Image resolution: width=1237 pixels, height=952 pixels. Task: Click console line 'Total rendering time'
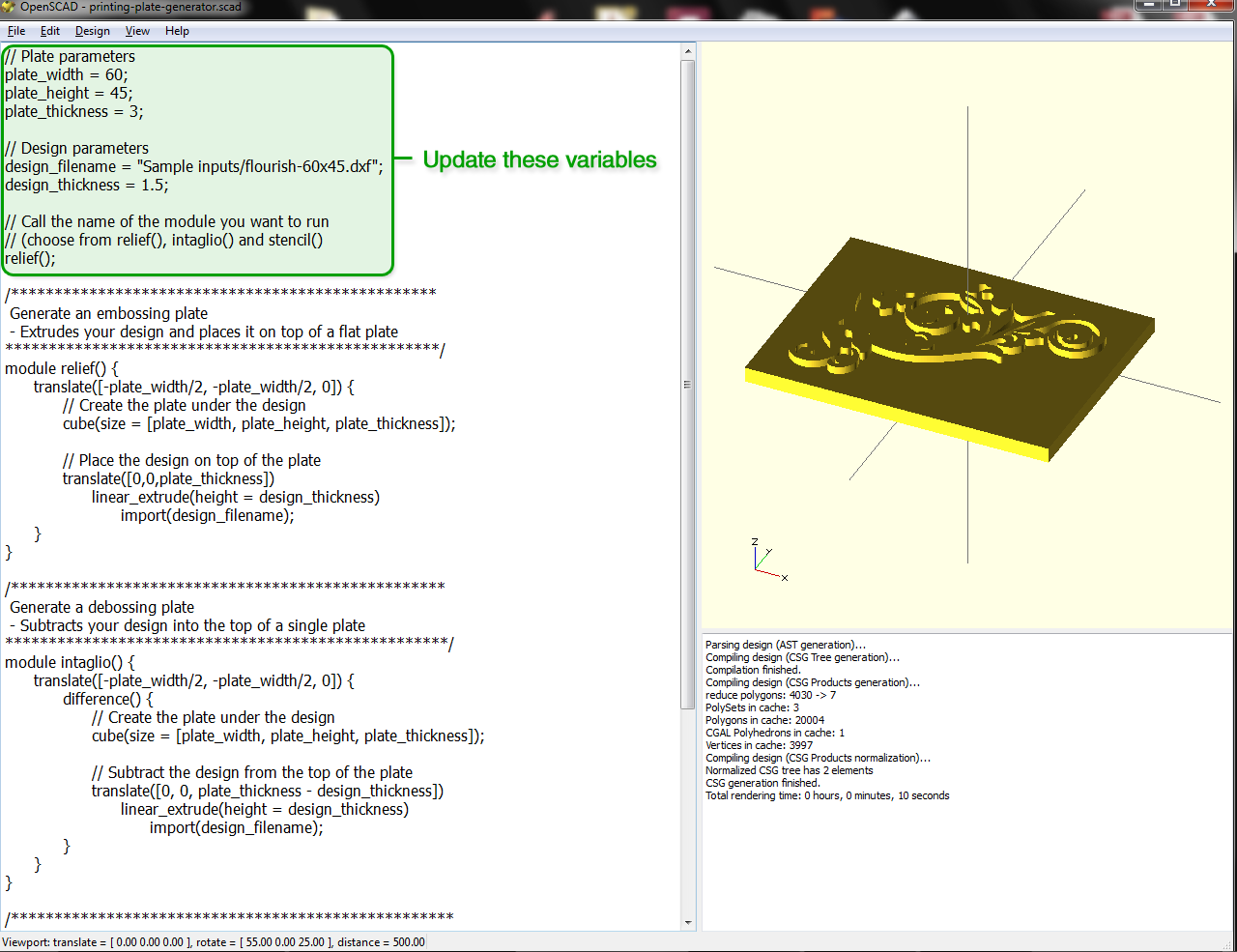827,795
